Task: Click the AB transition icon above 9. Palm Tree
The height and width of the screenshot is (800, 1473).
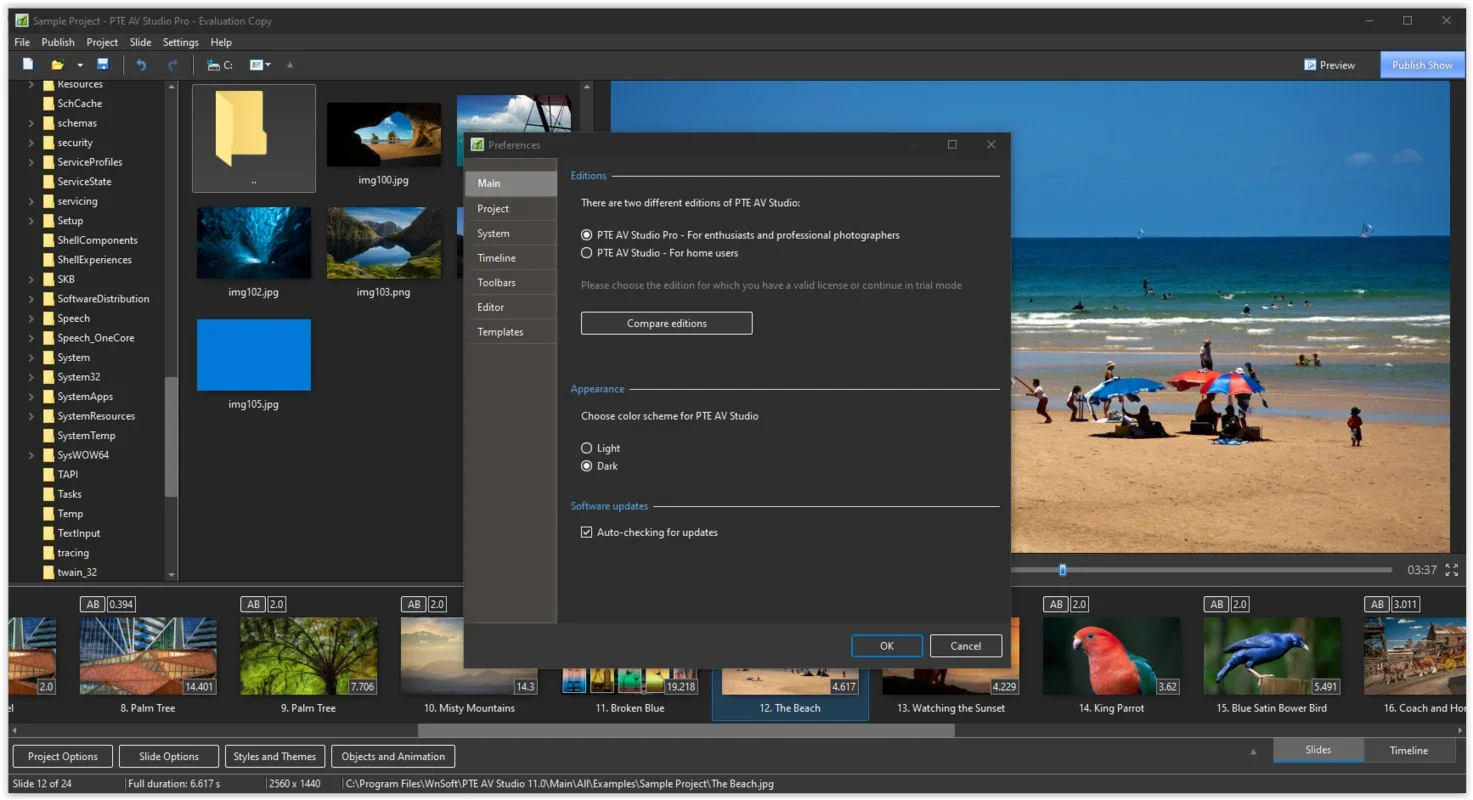Action: [253, 604]
